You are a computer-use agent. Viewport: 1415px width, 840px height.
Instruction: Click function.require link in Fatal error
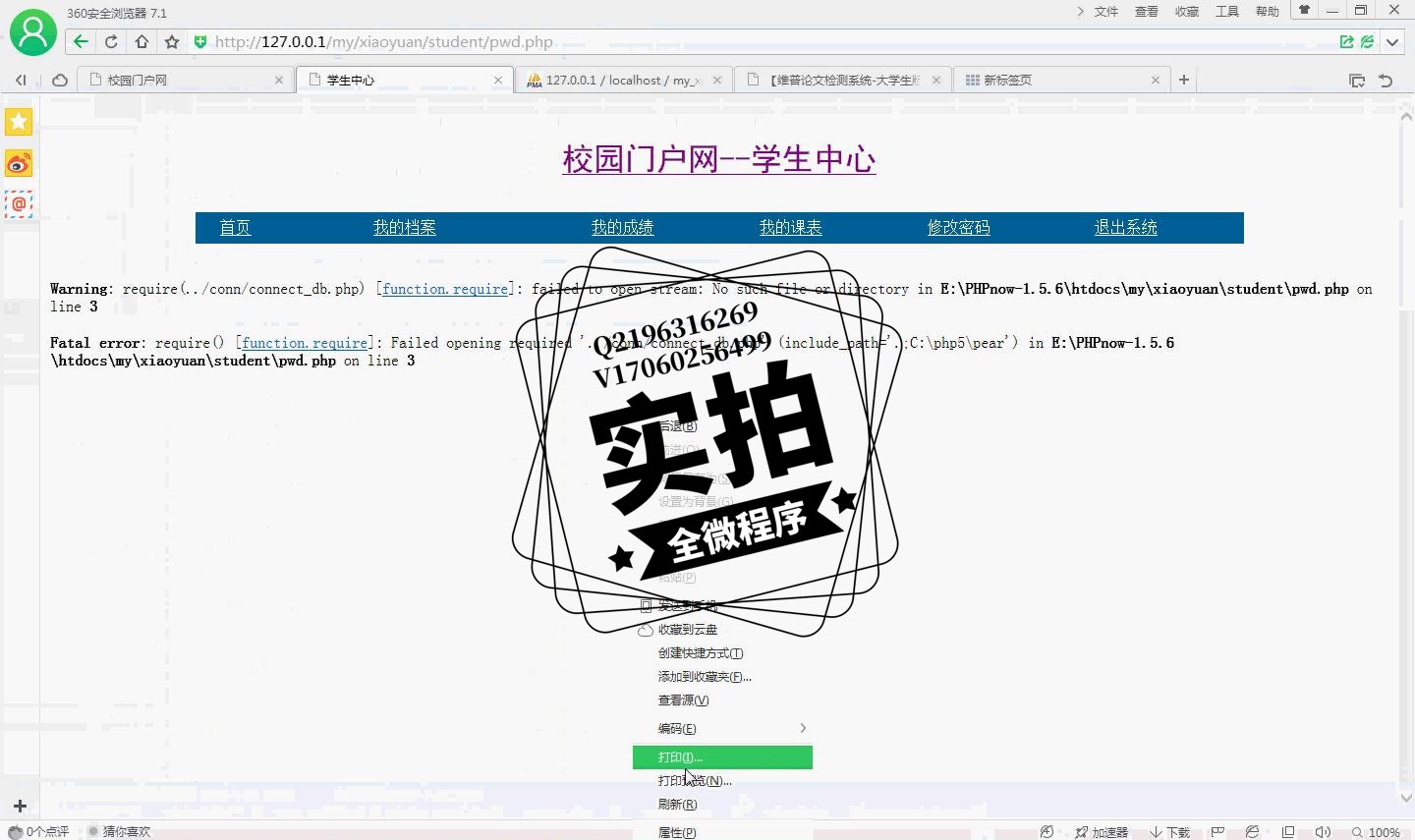(305, 343)
